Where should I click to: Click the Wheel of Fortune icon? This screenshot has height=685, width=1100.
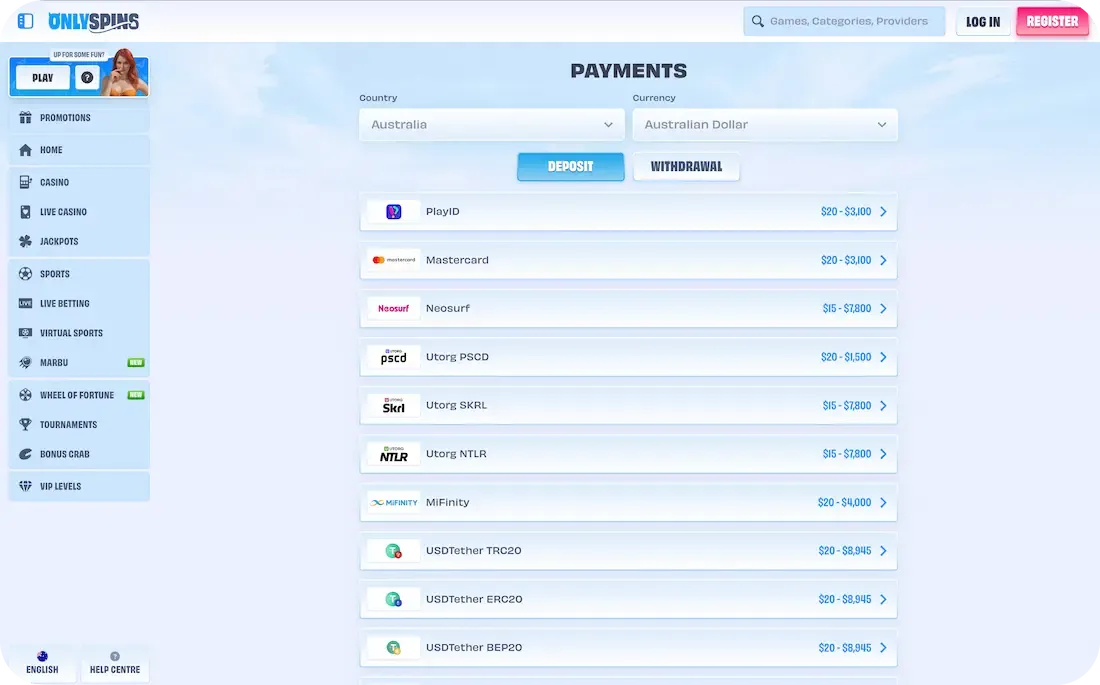pyautogui.click(x=25, y=394)
